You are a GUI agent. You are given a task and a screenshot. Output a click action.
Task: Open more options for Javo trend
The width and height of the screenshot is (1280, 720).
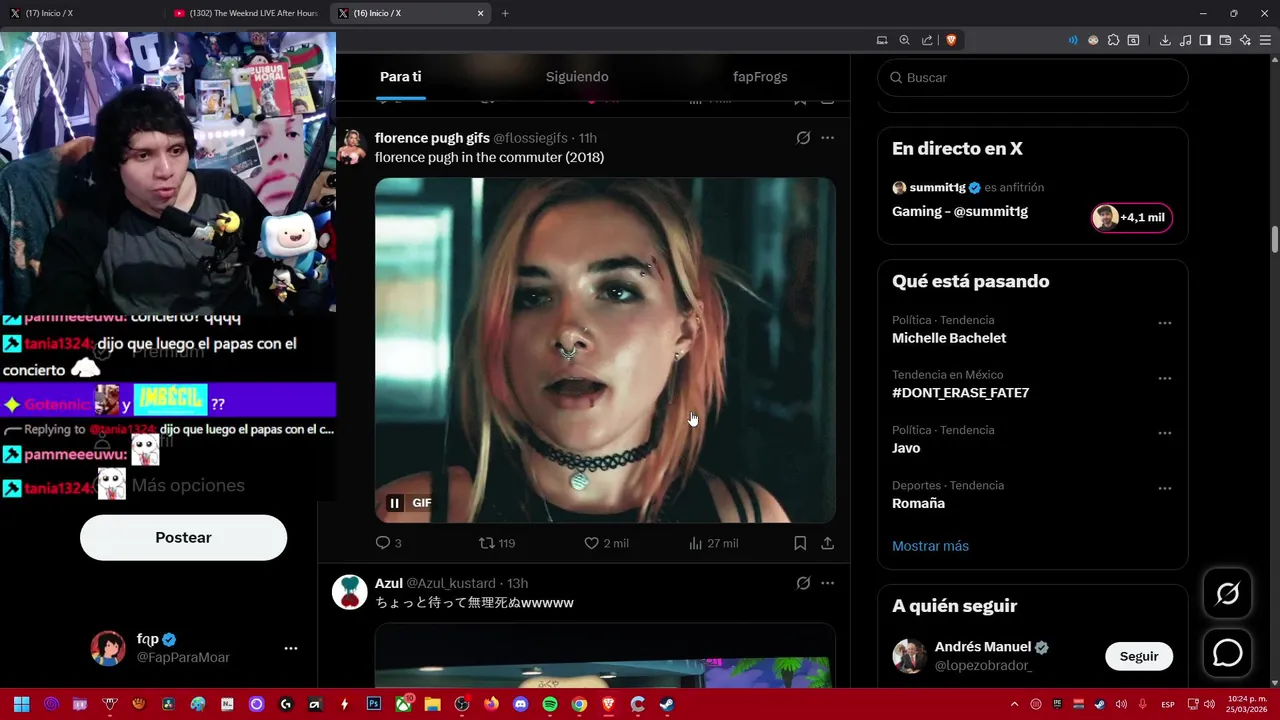[1164, 433]
